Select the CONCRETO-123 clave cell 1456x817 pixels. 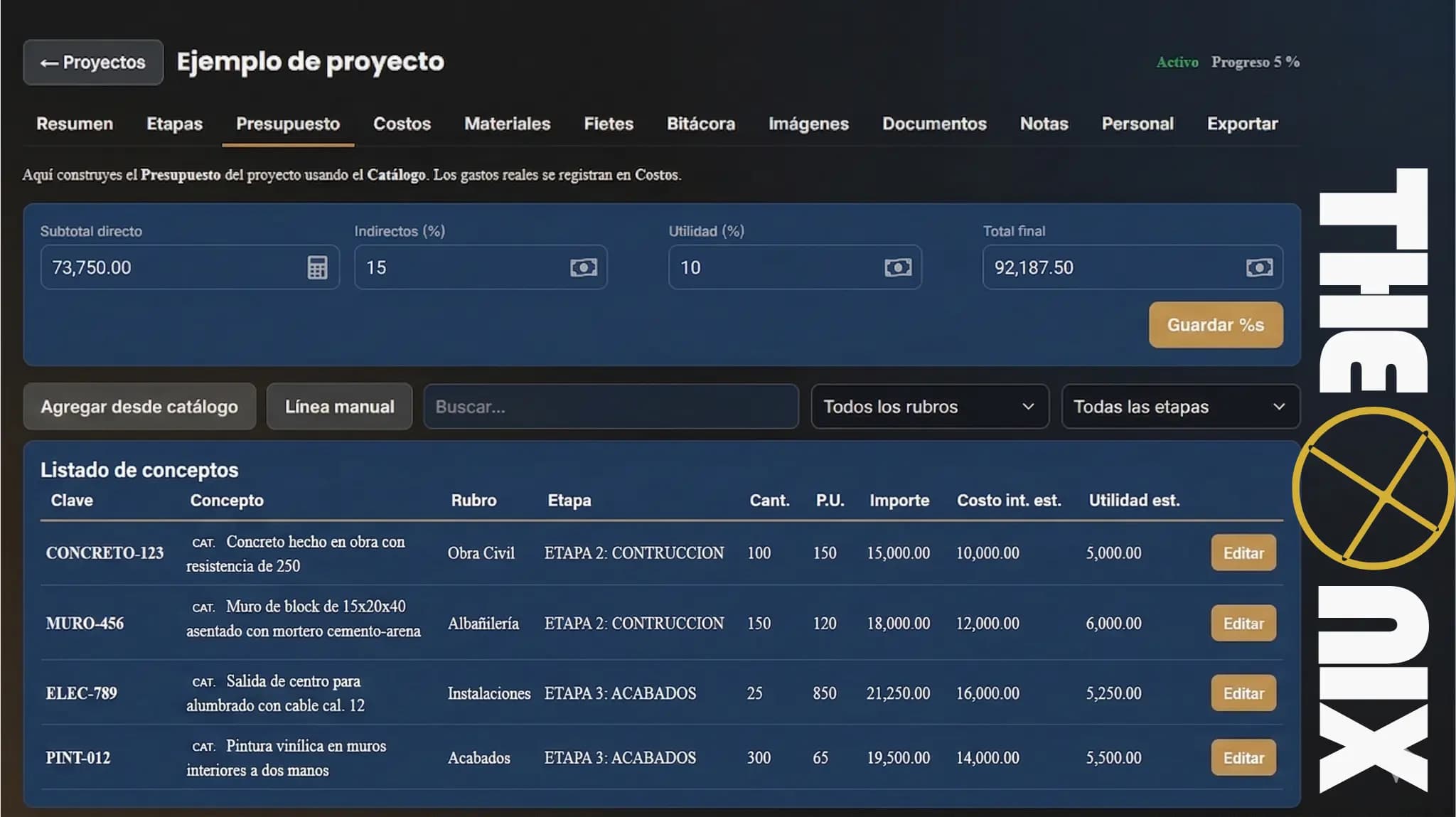coord(105,553)
